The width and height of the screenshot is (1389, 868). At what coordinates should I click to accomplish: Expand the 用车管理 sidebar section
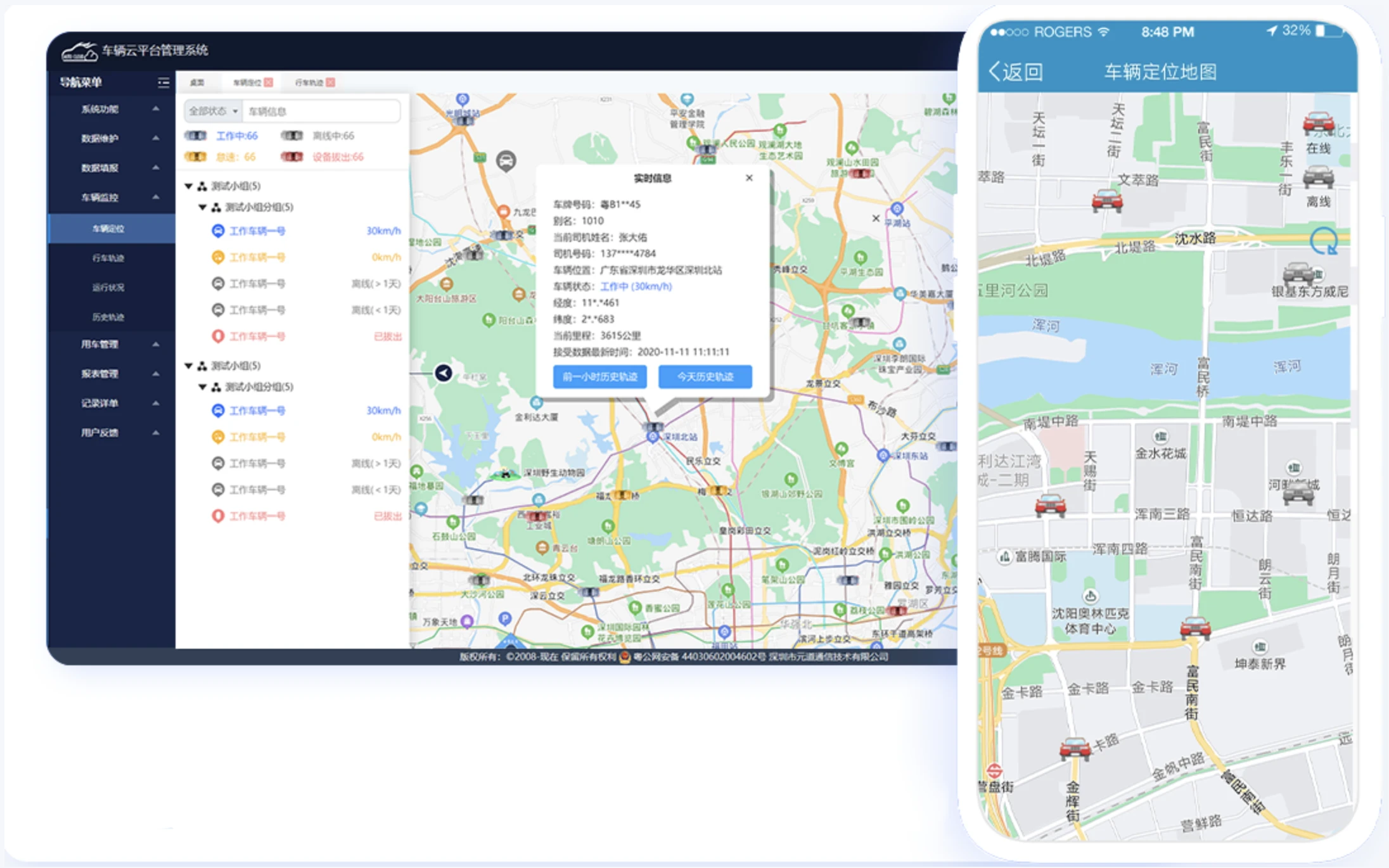point(111,344)
